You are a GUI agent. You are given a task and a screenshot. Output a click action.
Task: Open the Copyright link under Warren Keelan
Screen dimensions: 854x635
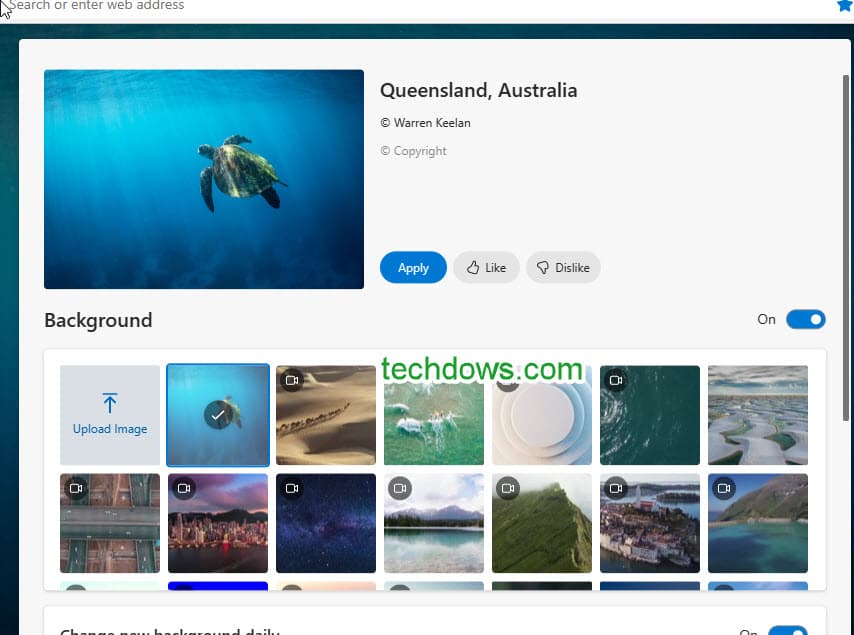click(413, 151)
